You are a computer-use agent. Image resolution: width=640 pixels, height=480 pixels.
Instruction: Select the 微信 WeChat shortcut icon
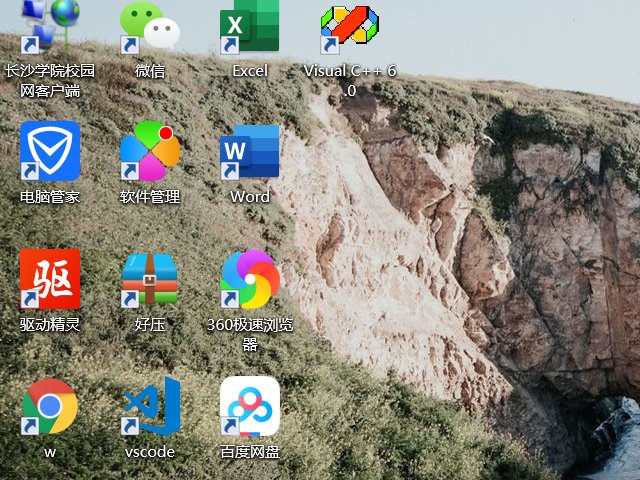point(150,27)
